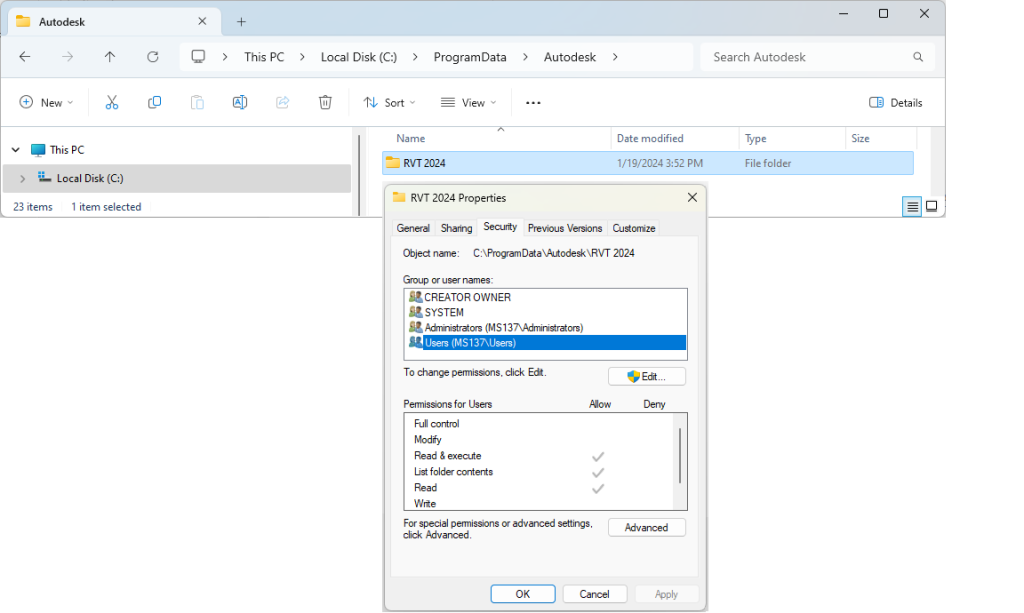Click the permissions list scrollbar
The image size is (1024, 613).
point(680,456)
